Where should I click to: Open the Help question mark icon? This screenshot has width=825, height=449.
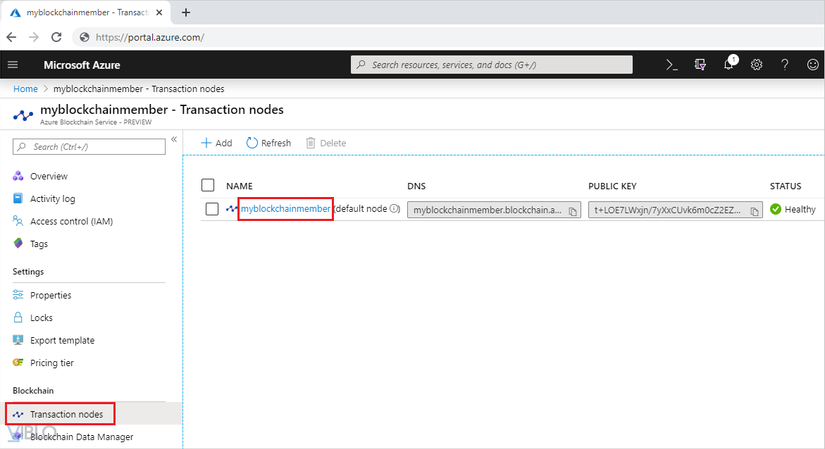(x=784, y=65)
